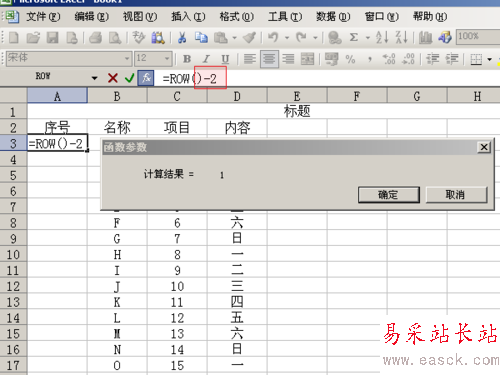Open the 视图 menu
500x375 pixels.
140,17
